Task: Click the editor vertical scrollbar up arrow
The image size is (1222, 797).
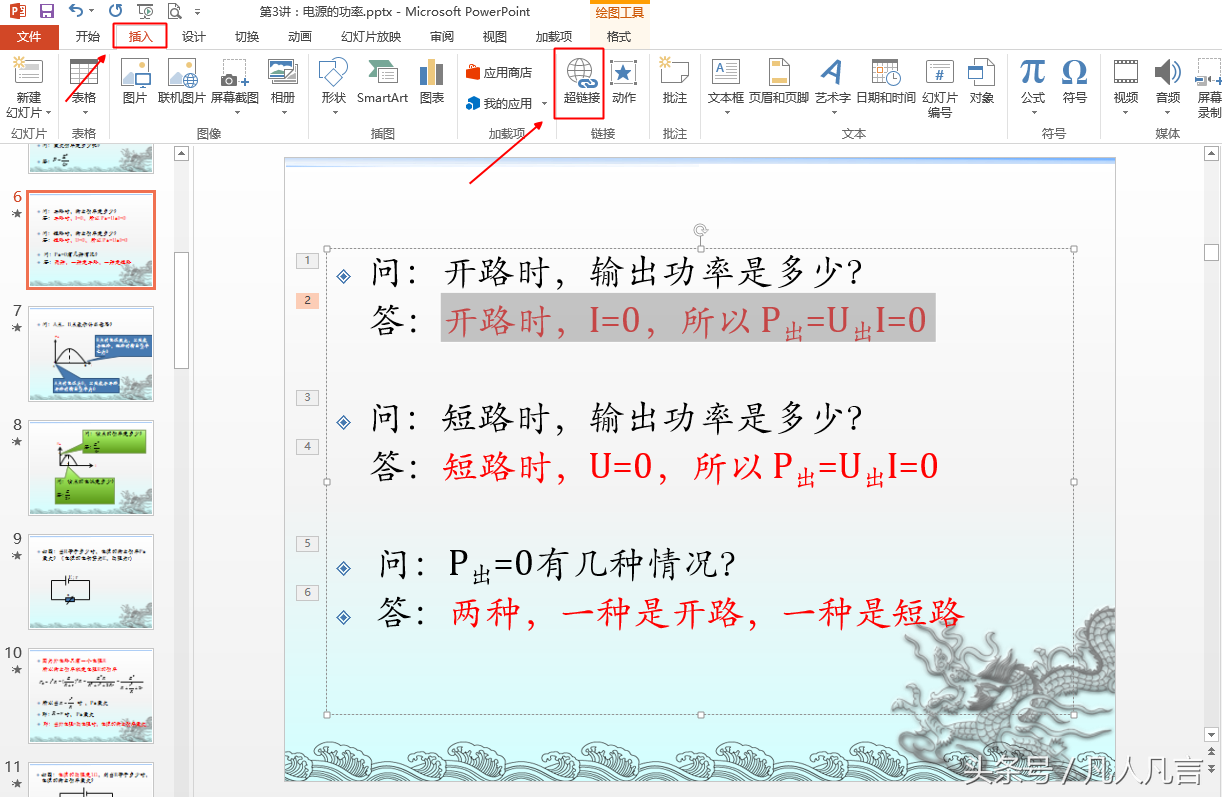Action: tap(1211, 153)
